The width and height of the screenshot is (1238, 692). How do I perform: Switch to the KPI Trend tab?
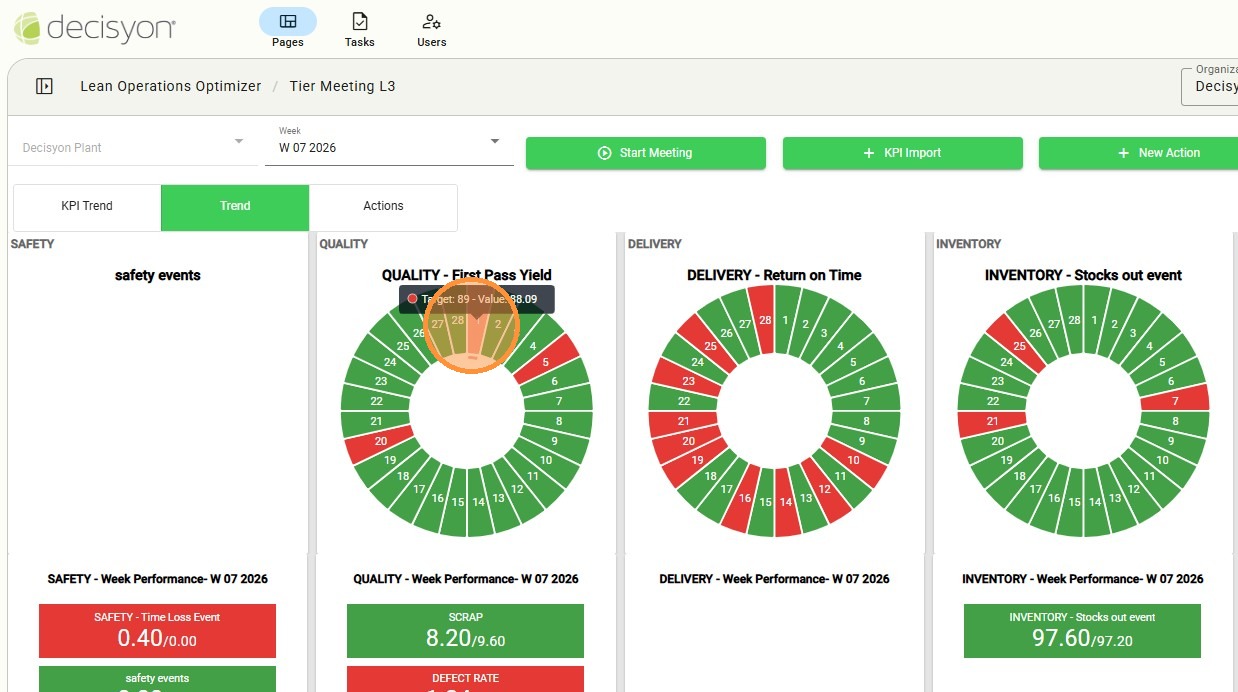point(87,206)
